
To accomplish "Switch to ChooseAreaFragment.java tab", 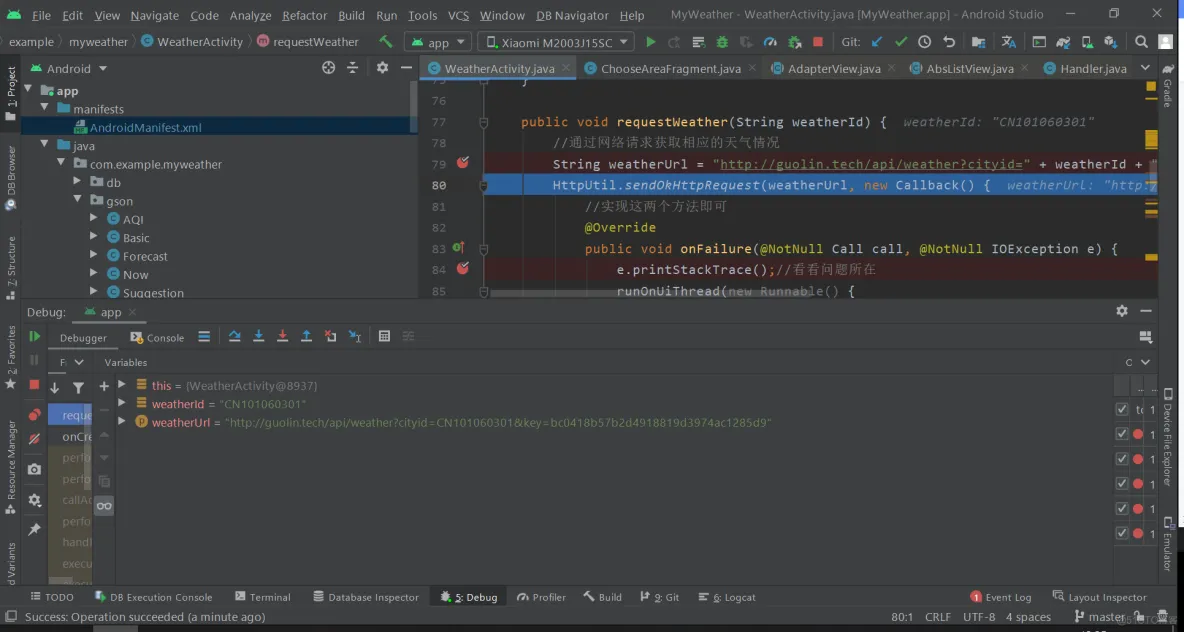I will (x=671, y=69).
